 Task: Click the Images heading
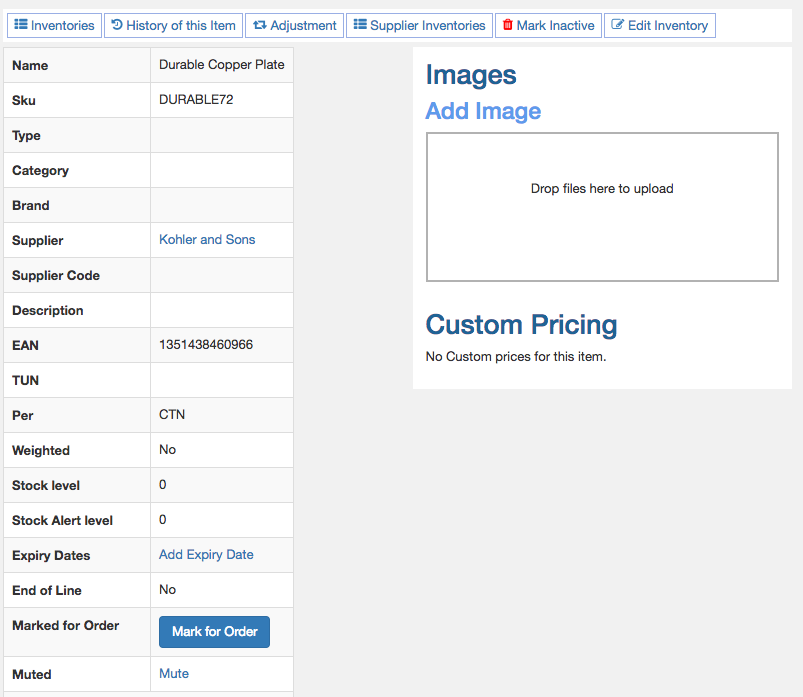tap(471, 75)
